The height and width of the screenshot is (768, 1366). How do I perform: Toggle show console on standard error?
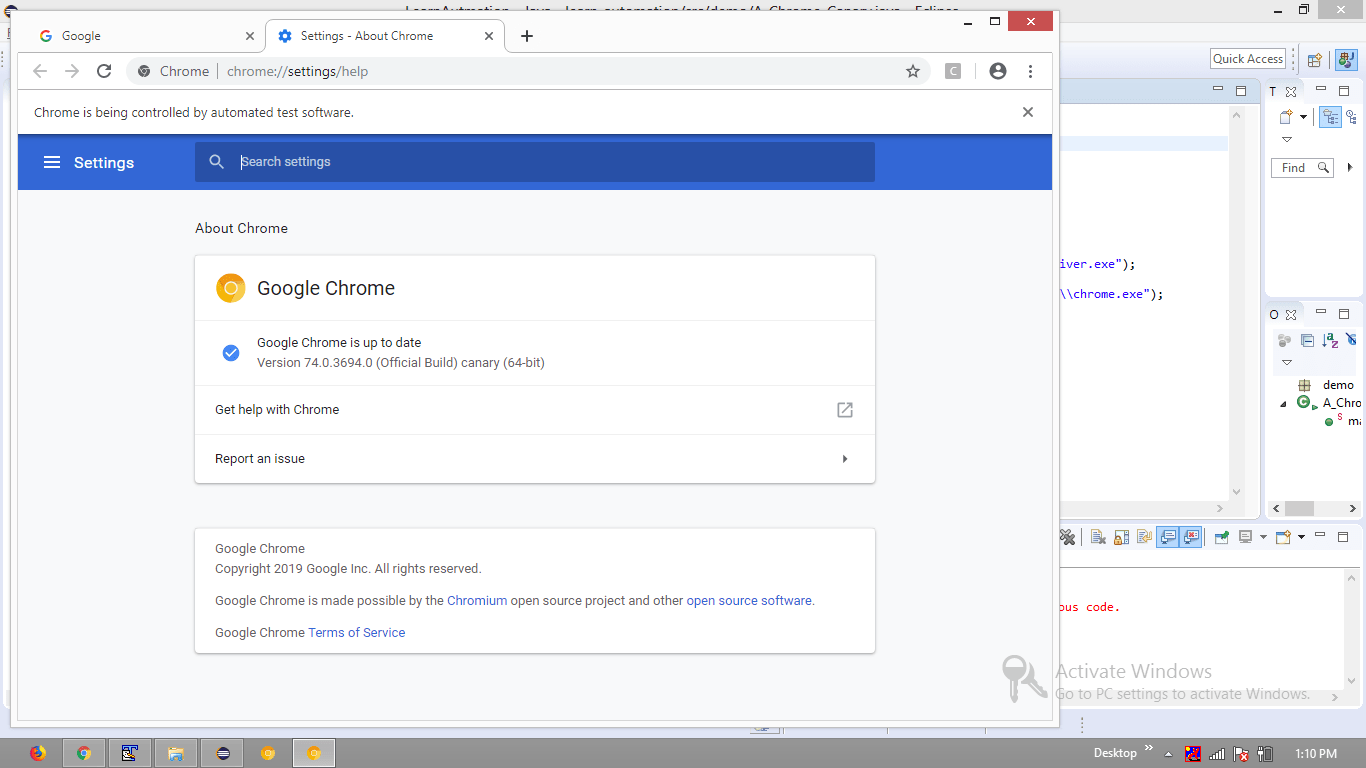point(1190,537)
